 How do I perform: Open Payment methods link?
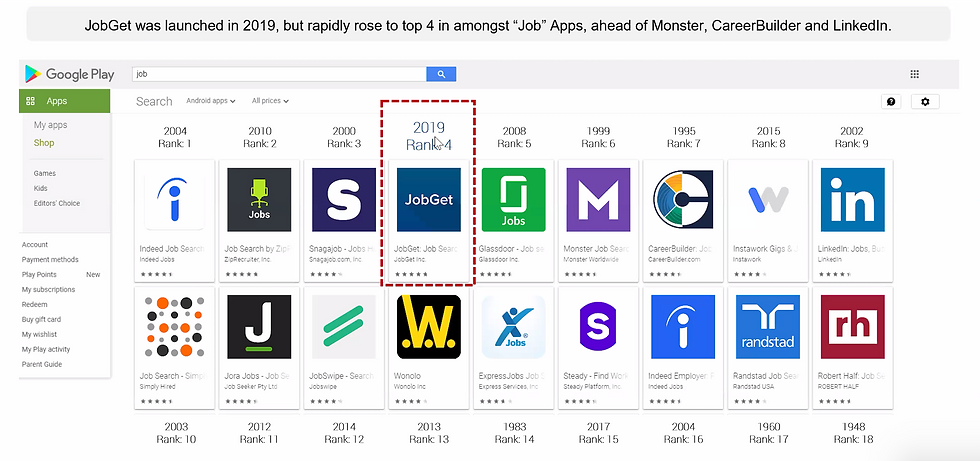pos(50,260)
